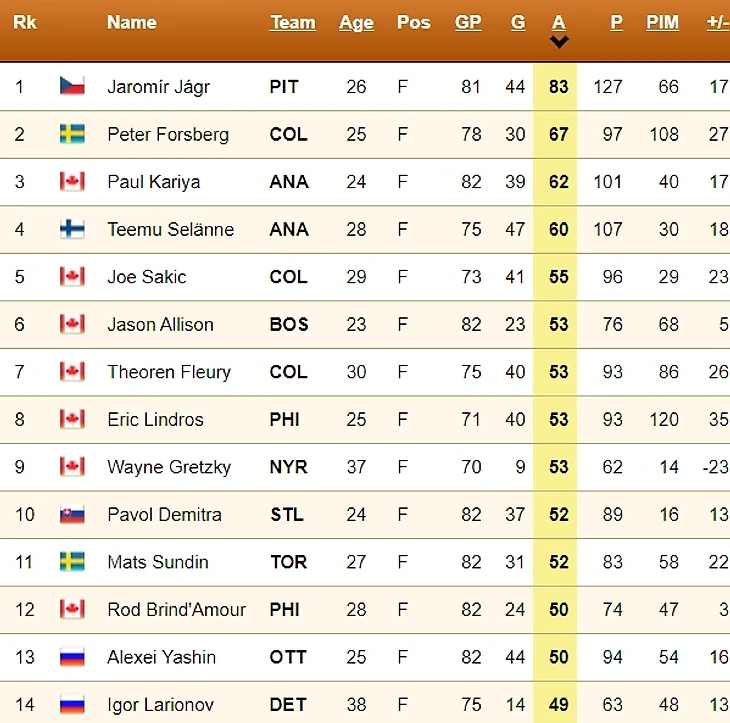
Task: Open Wayne Gretzky player name
Action: [169, 467]
